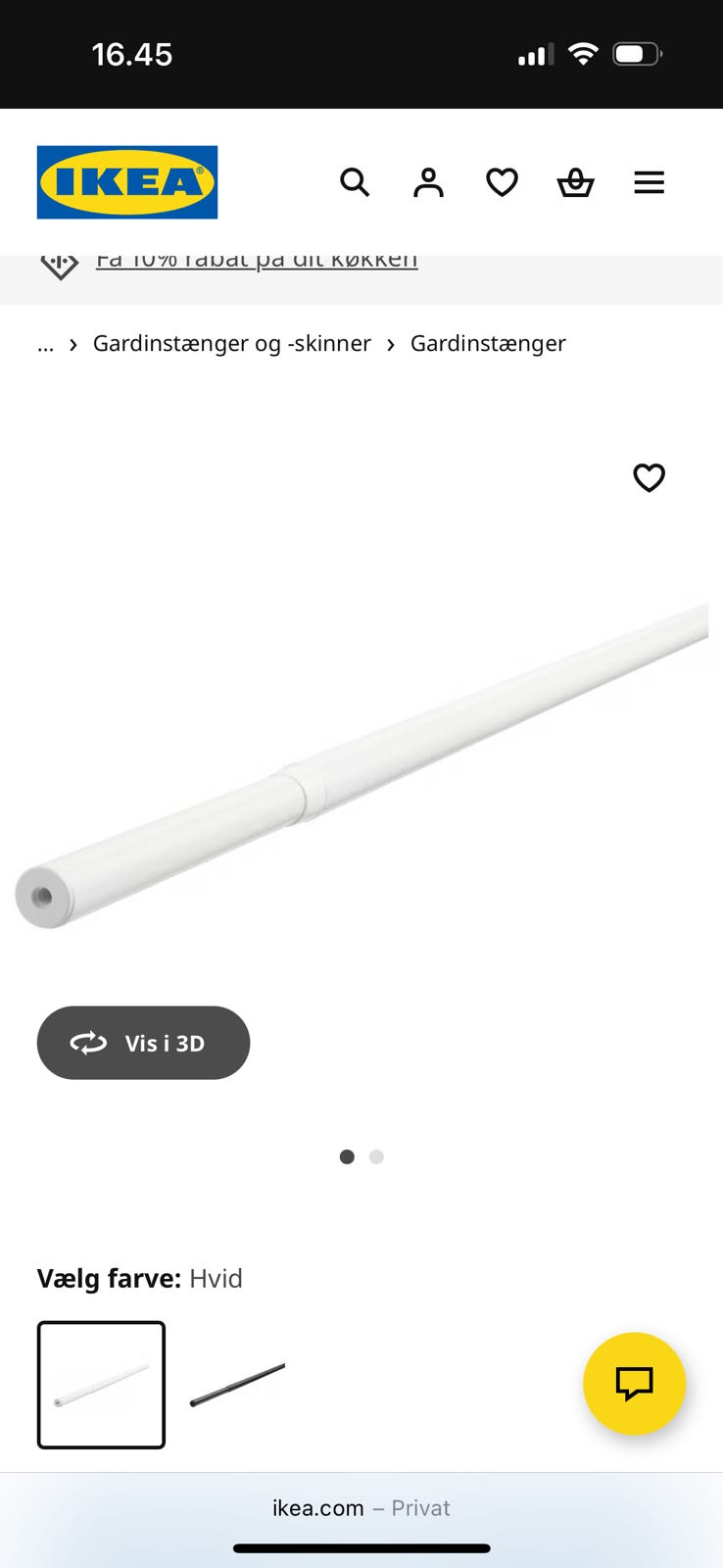Open the user profile icon
The width and height of the screenshot is (723, 1568).
[428, 182]
